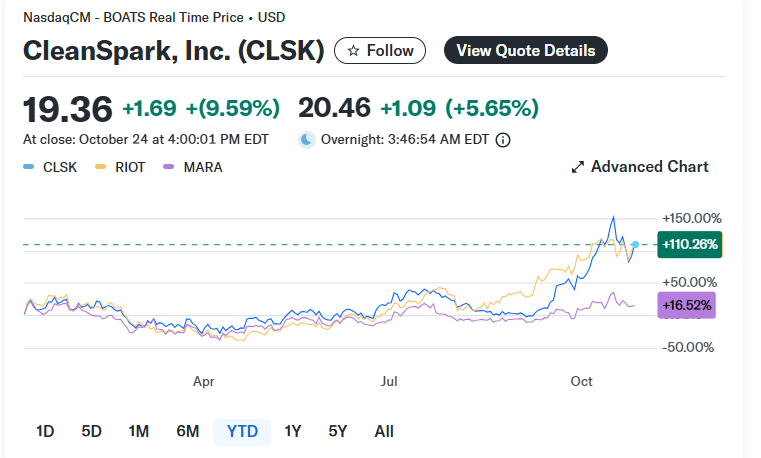Open overnight price info circle icon

point(503,140)
